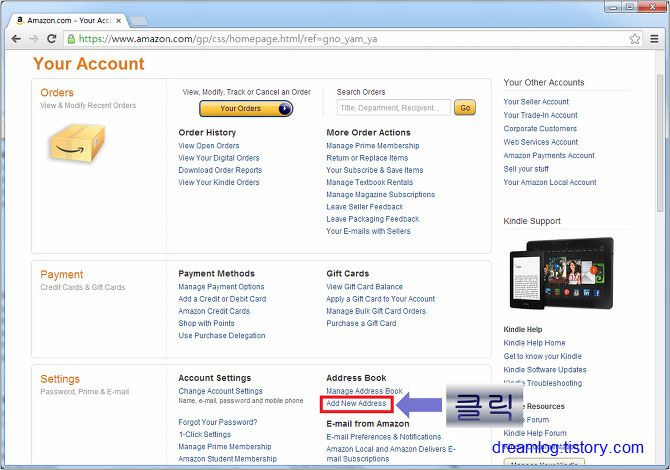Open Leave Seller Feedback link

pyautogui.click(x=364, y=207)
